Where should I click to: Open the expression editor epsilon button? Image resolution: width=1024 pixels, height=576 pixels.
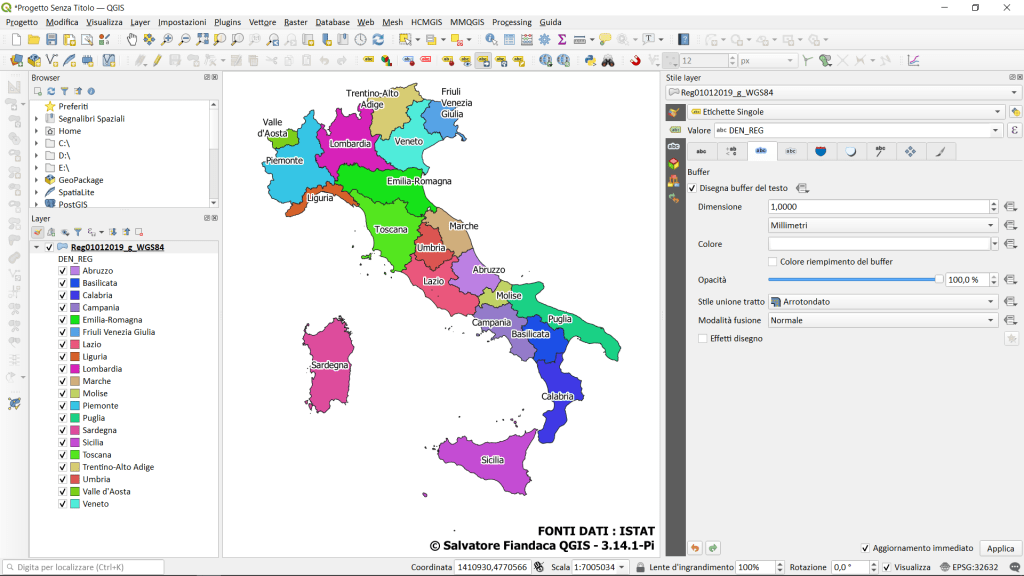click(1015, 130)
